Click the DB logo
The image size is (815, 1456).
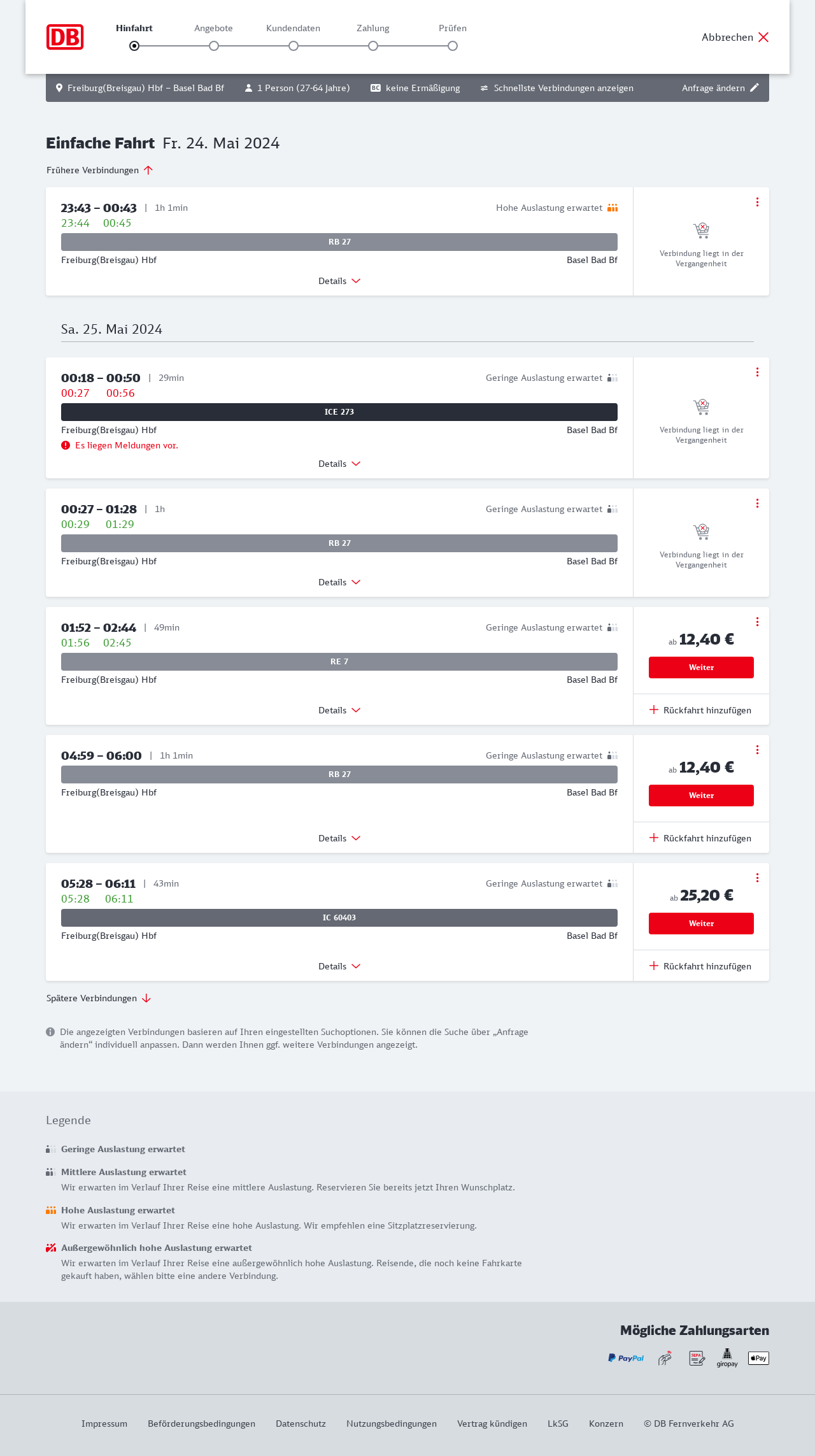[x=65, y=37]
